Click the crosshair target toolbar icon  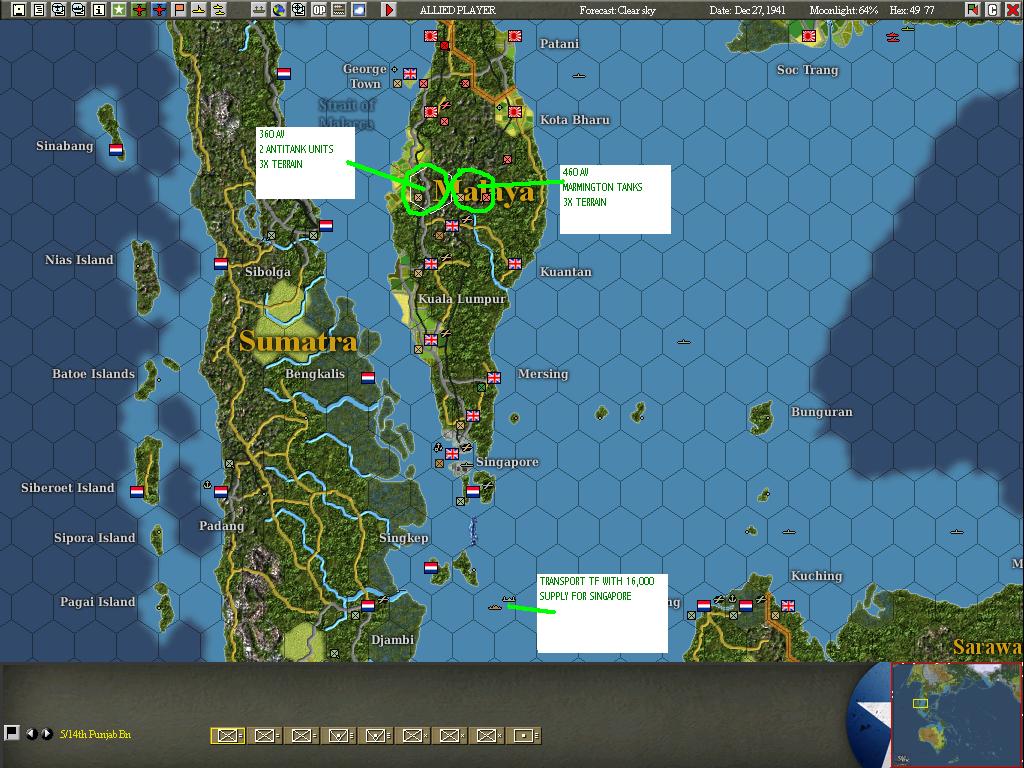(x=298, y=10)
